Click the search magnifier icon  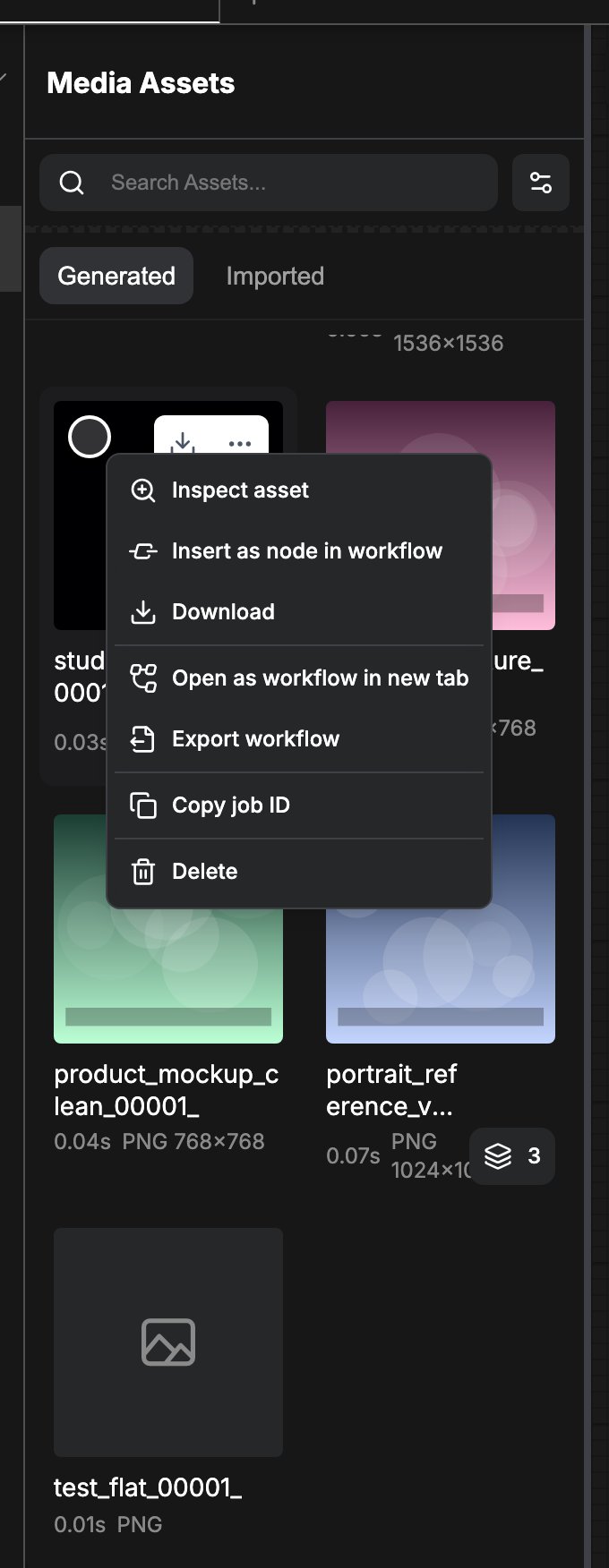(x=72, y=183)
